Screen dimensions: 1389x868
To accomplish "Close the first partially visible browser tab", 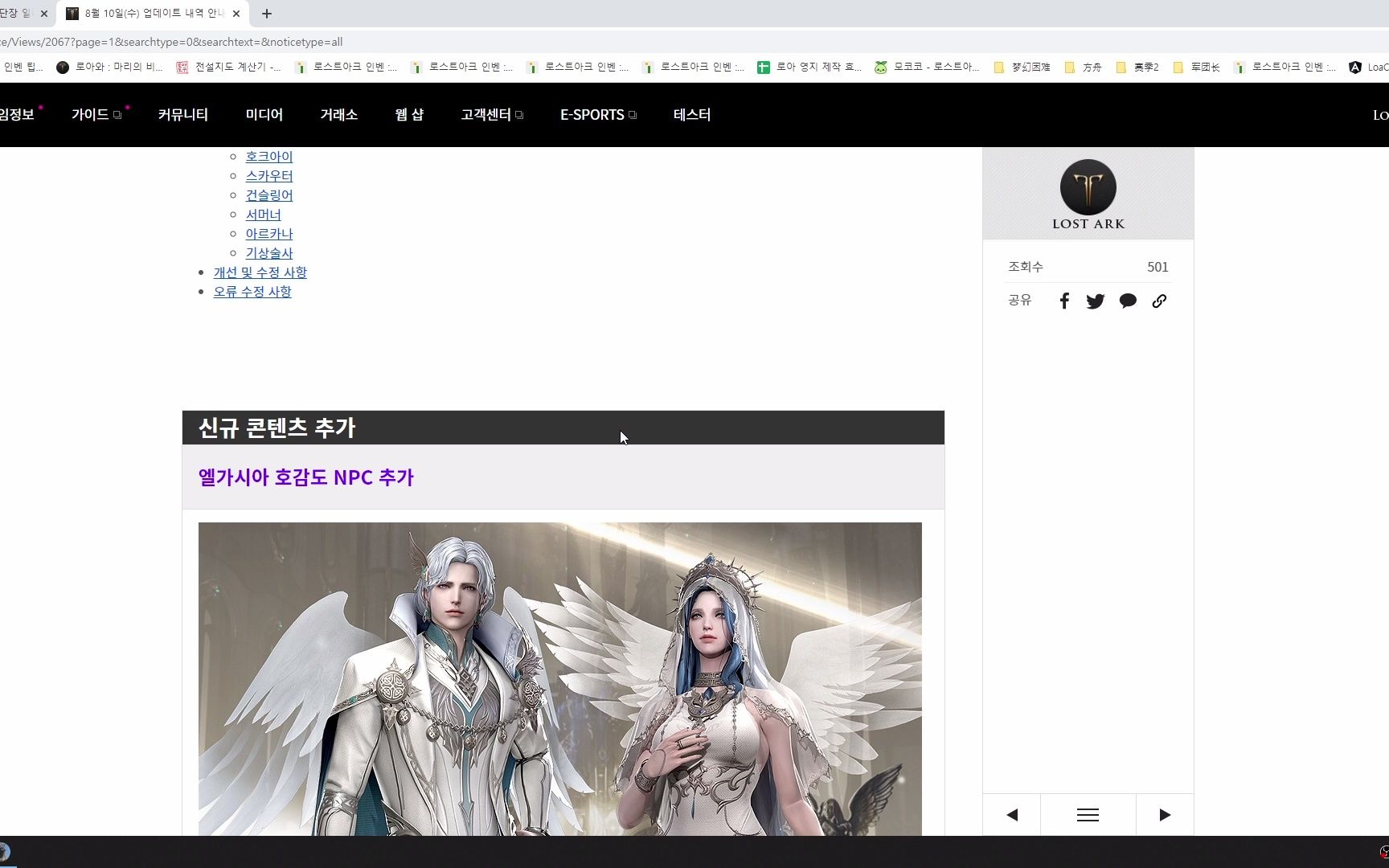I will (44, 14).
